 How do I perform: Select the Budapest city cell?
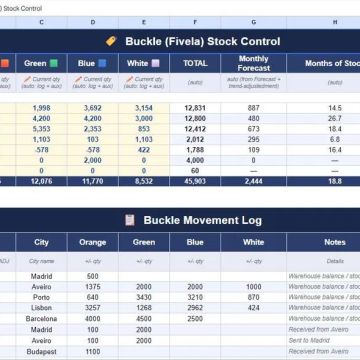point(41,352)
